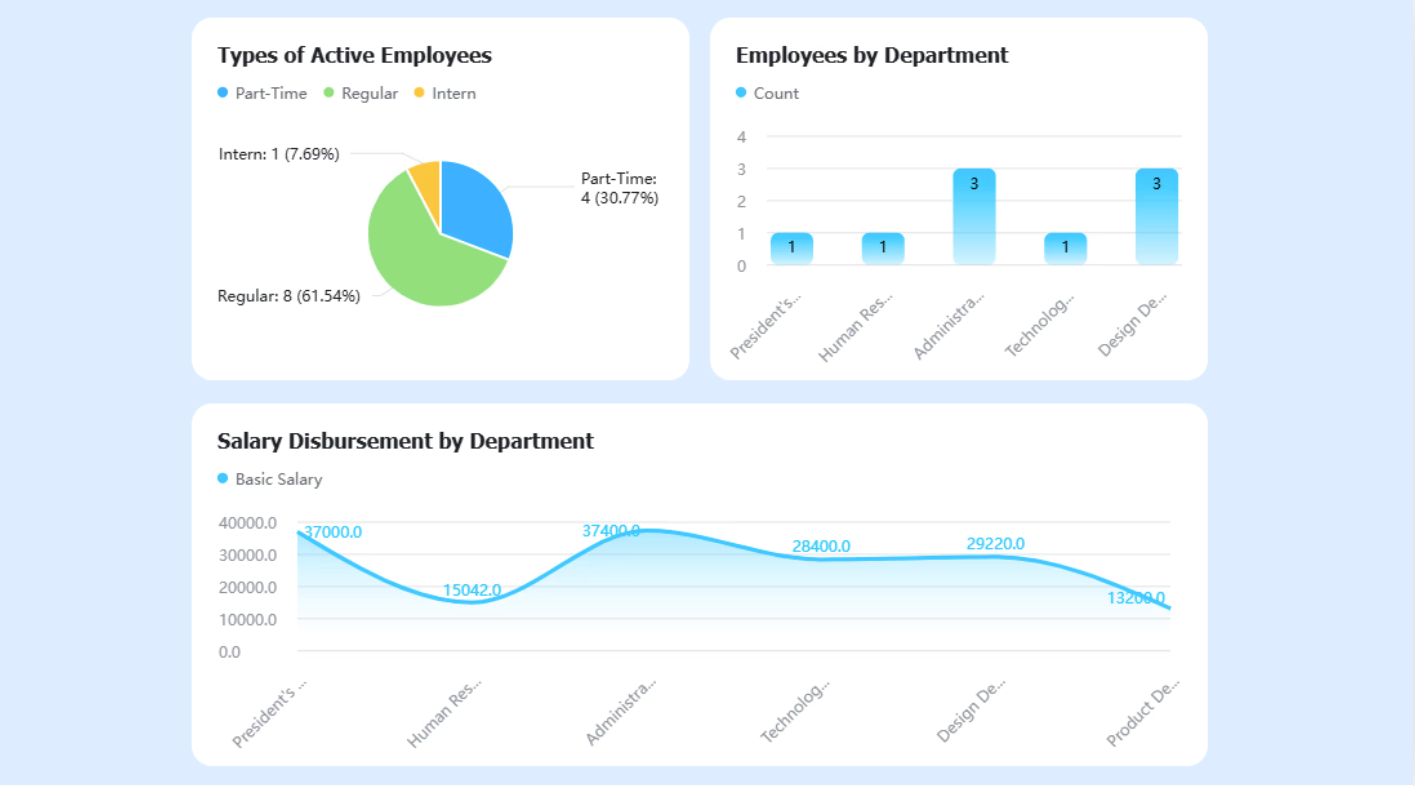Click the "Technolog..." axis label under the salary chart
The width and height of the screenshot is (1415, 786).
point(795,714)
